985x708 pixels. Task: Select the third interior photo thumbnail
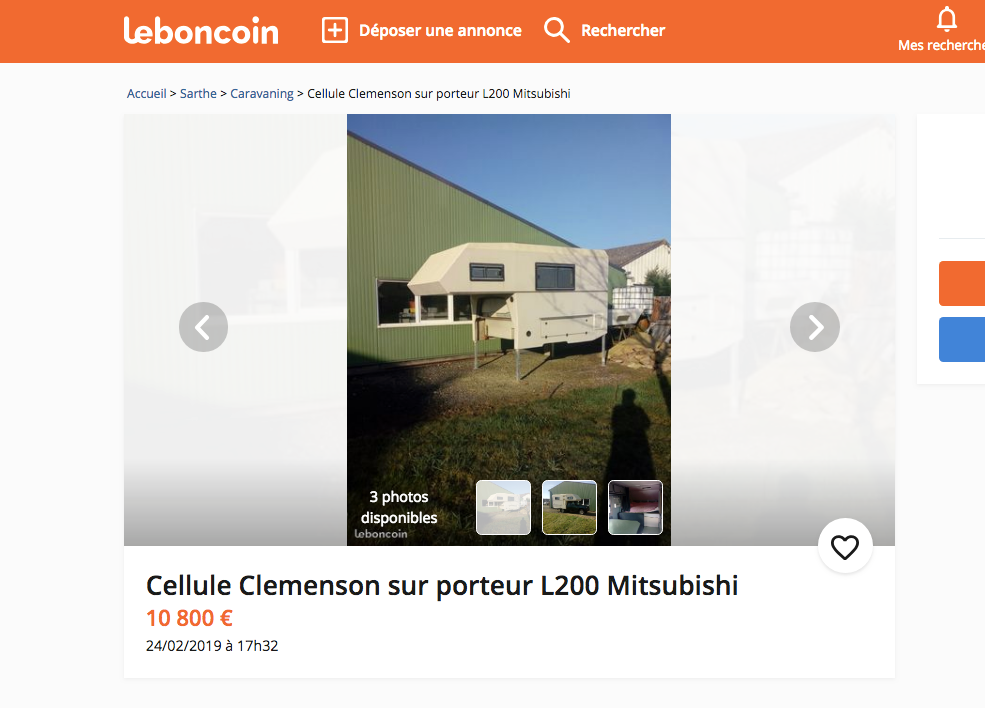[635, 507]
